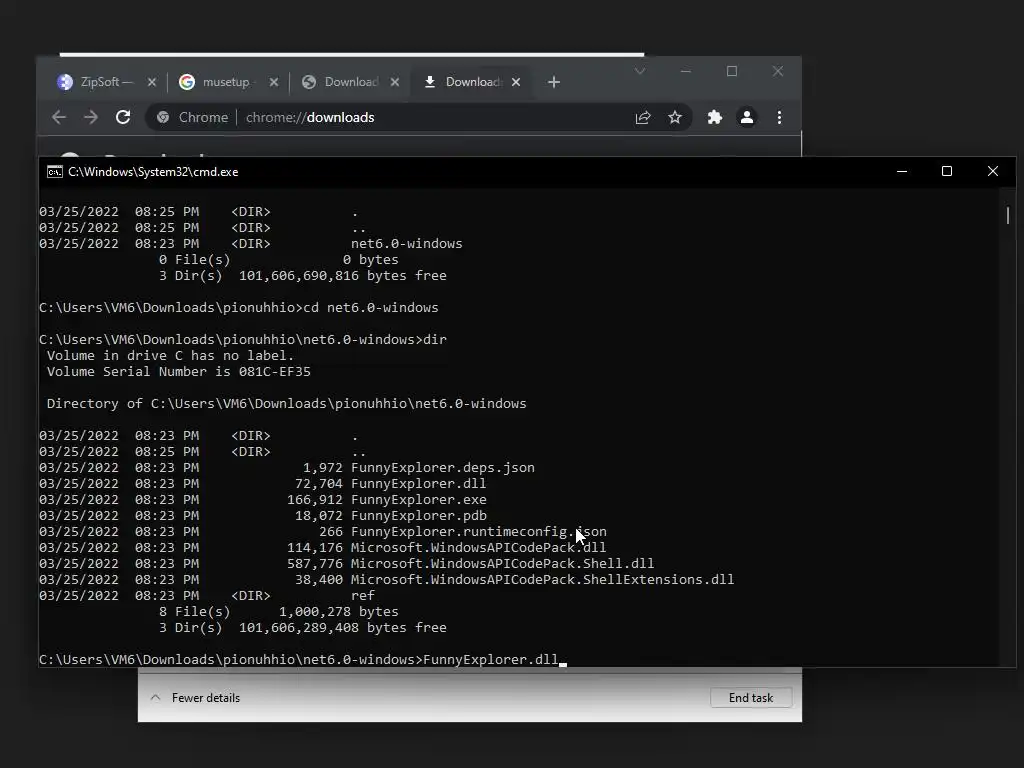Click FunnyExplorer.pdb in directory listing
The width and height of the screenshot is (1024, 768).
pos(418,515)
